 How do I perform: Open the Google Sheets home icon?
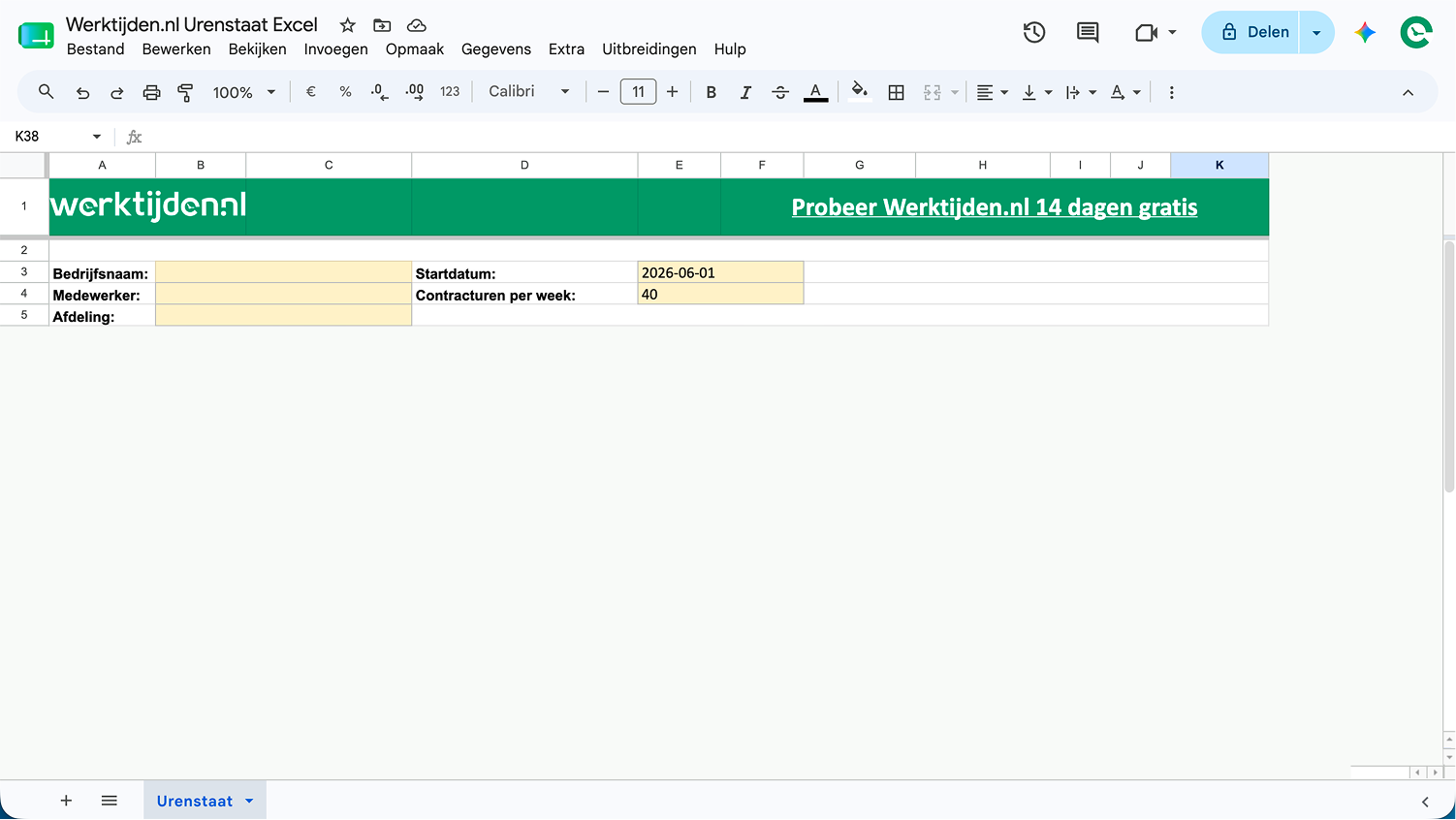pos(36,35)
